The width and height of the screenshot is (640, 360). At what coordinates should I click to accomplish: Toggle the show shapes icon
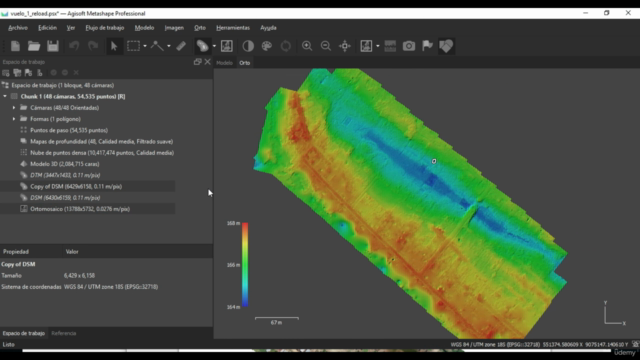(x=446, y=46)
